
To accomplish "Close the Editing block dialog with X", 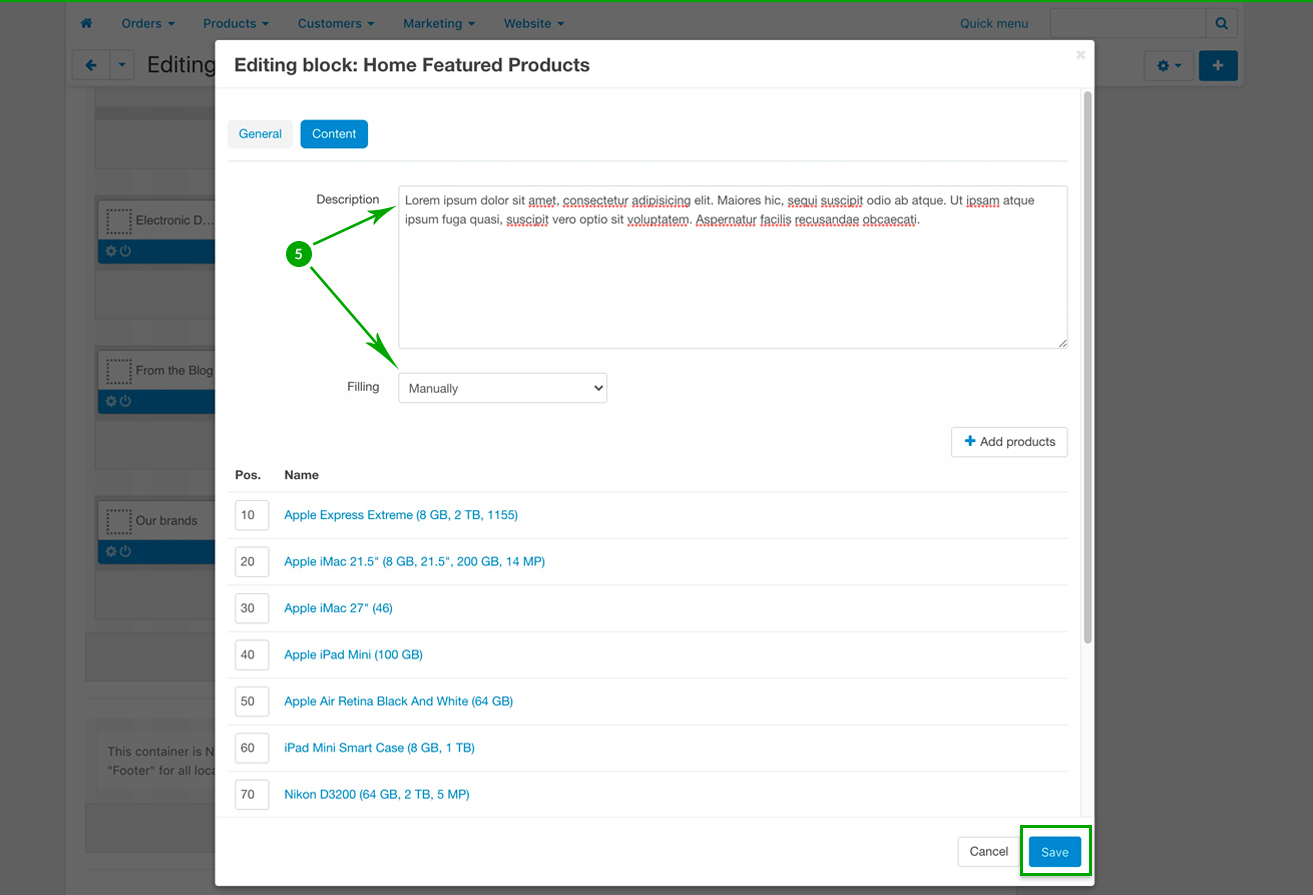I will 1080,56.
